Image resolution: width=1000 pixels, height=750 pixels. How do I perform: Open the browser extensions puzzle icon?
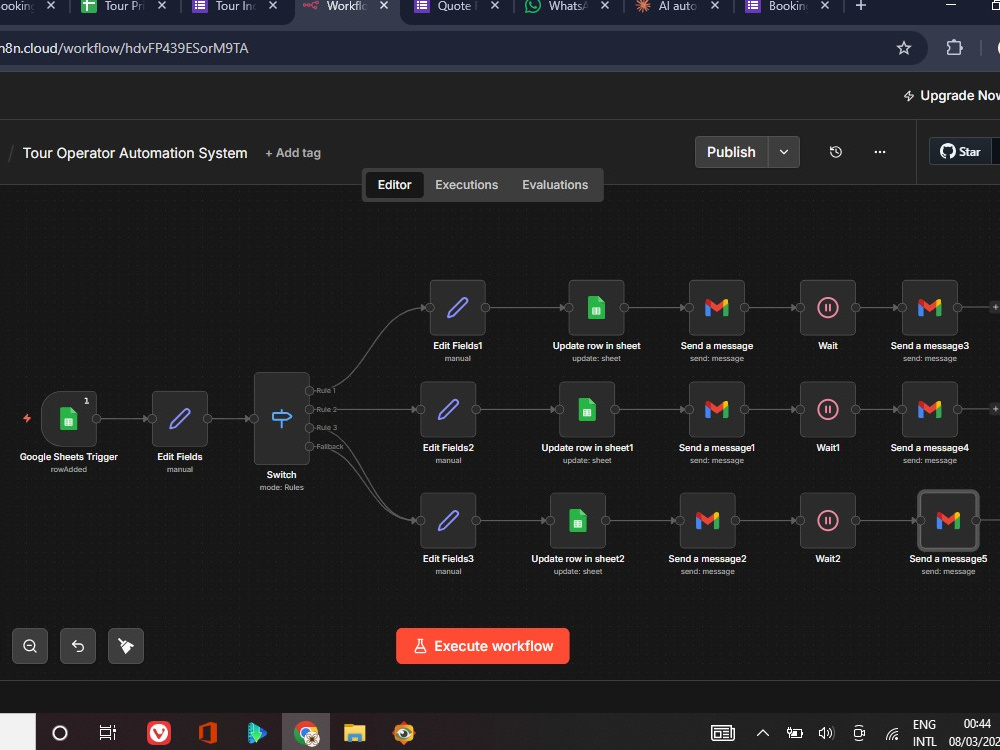954,48
